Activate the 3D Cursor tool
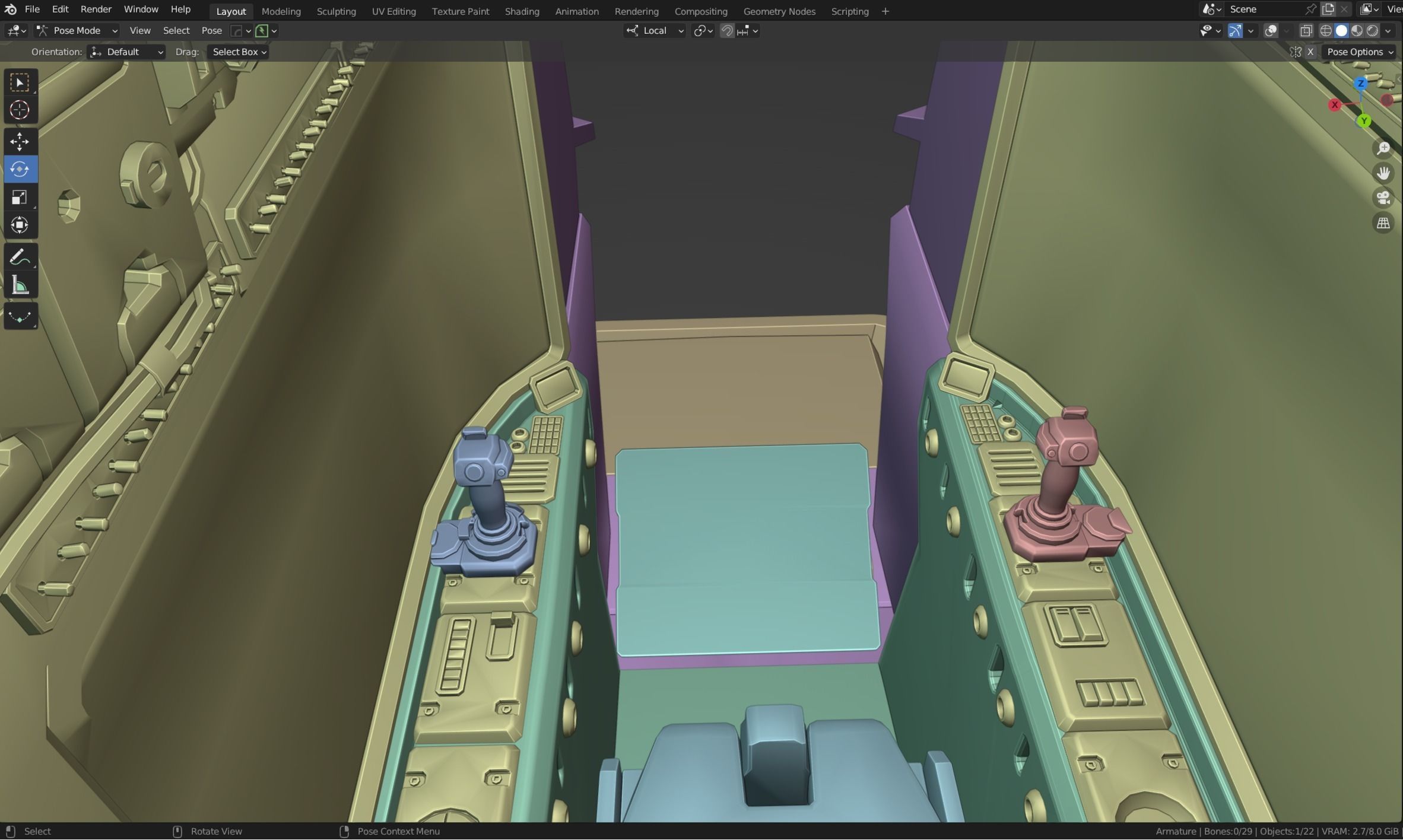 coord(20,110)
